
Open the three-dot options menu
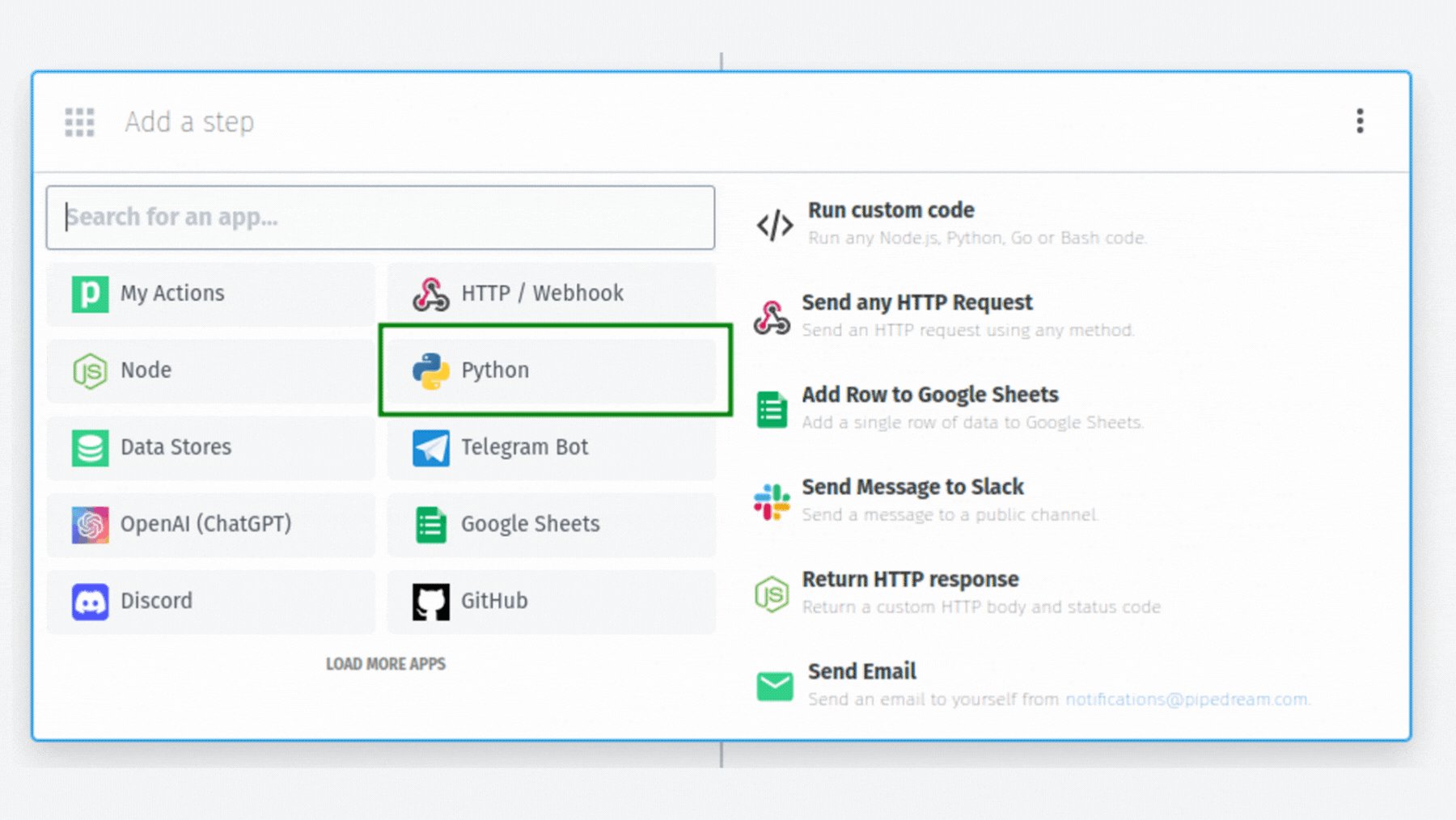pyautogui.click(x=1360, y=121)
